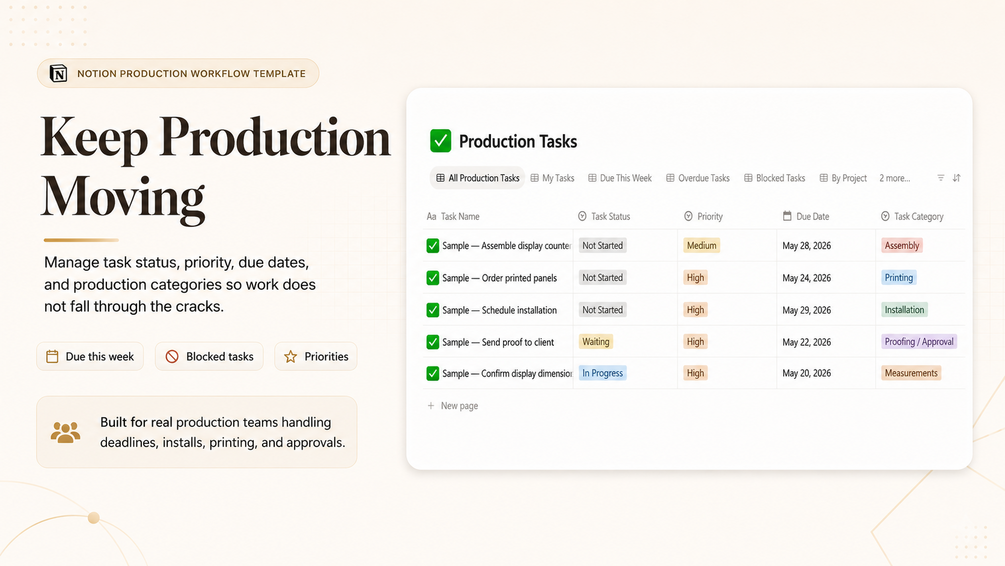1005x566 pixels.
Task: Click the Due this week pill button
Action: point(90,356)
